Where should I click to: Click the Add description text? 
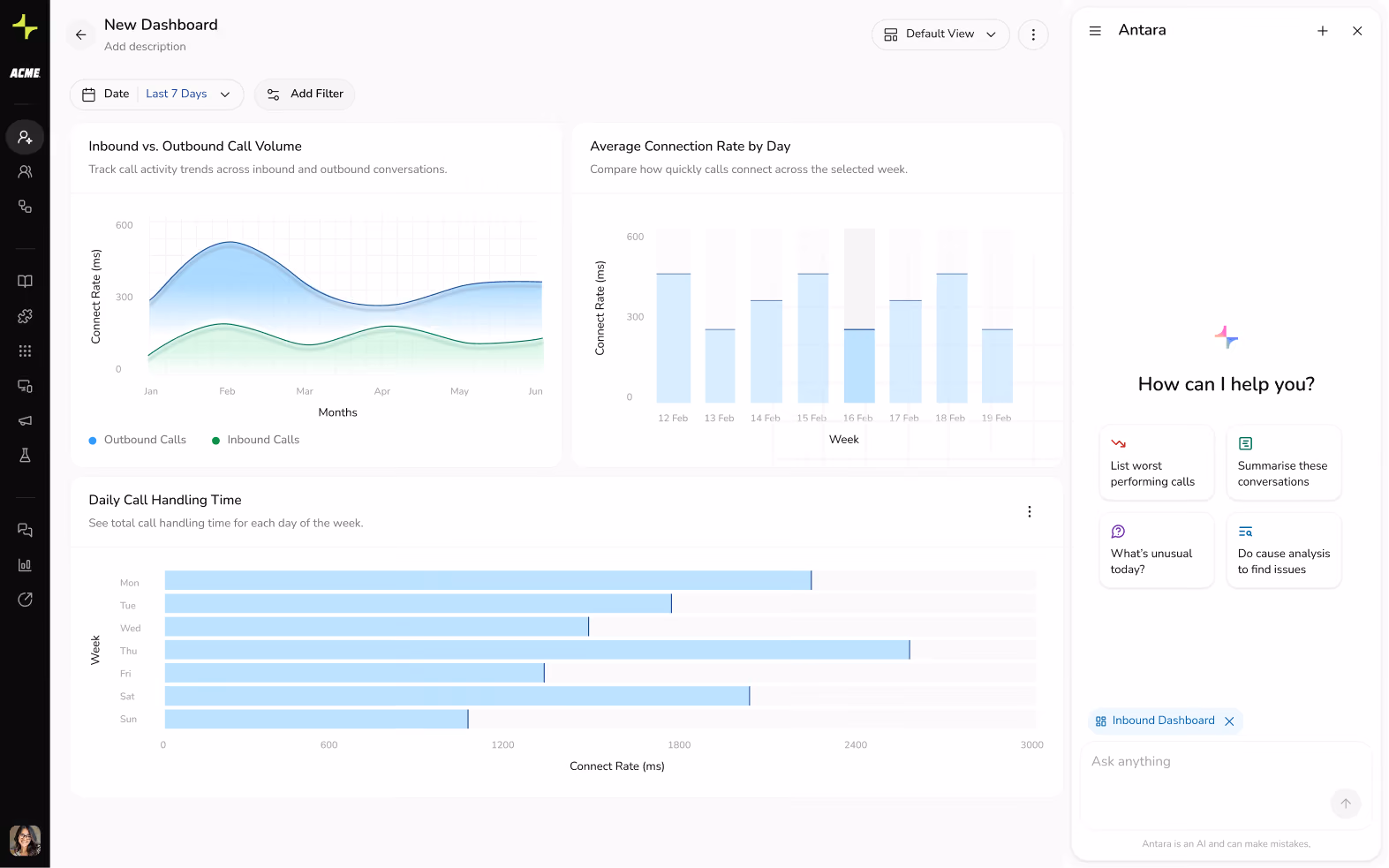[145, 47]
